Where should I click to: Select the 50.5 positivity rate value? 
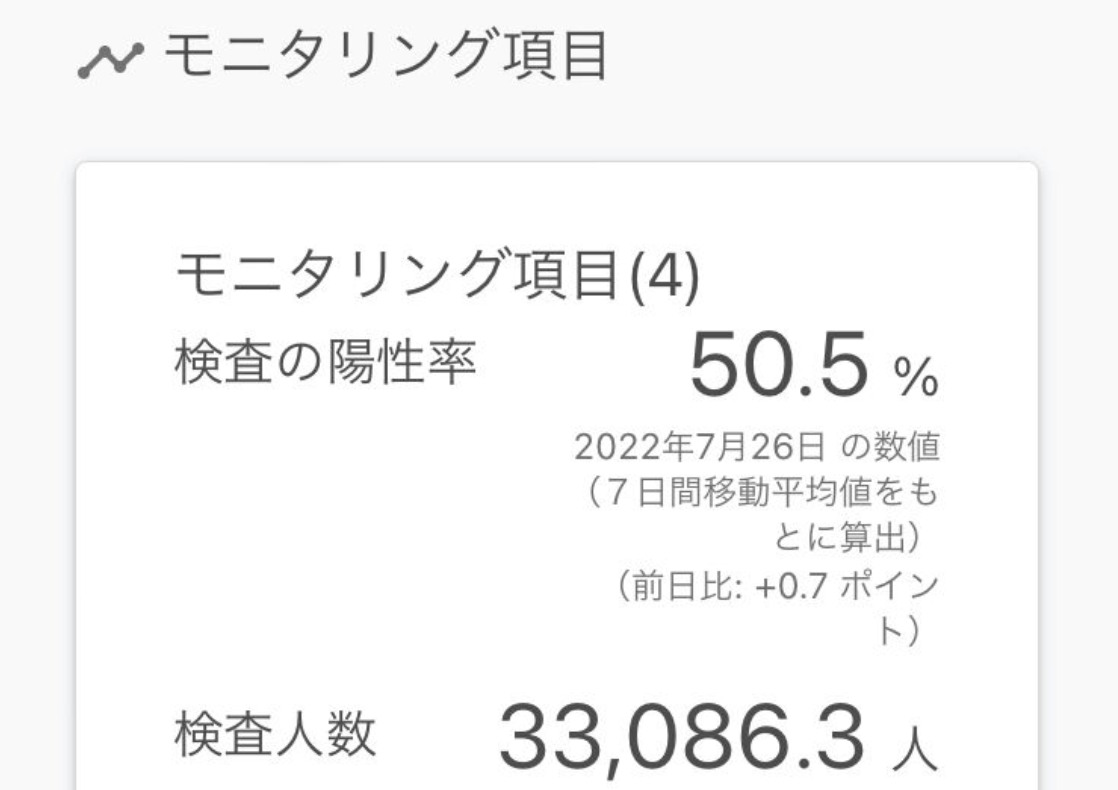click(779, 364)
